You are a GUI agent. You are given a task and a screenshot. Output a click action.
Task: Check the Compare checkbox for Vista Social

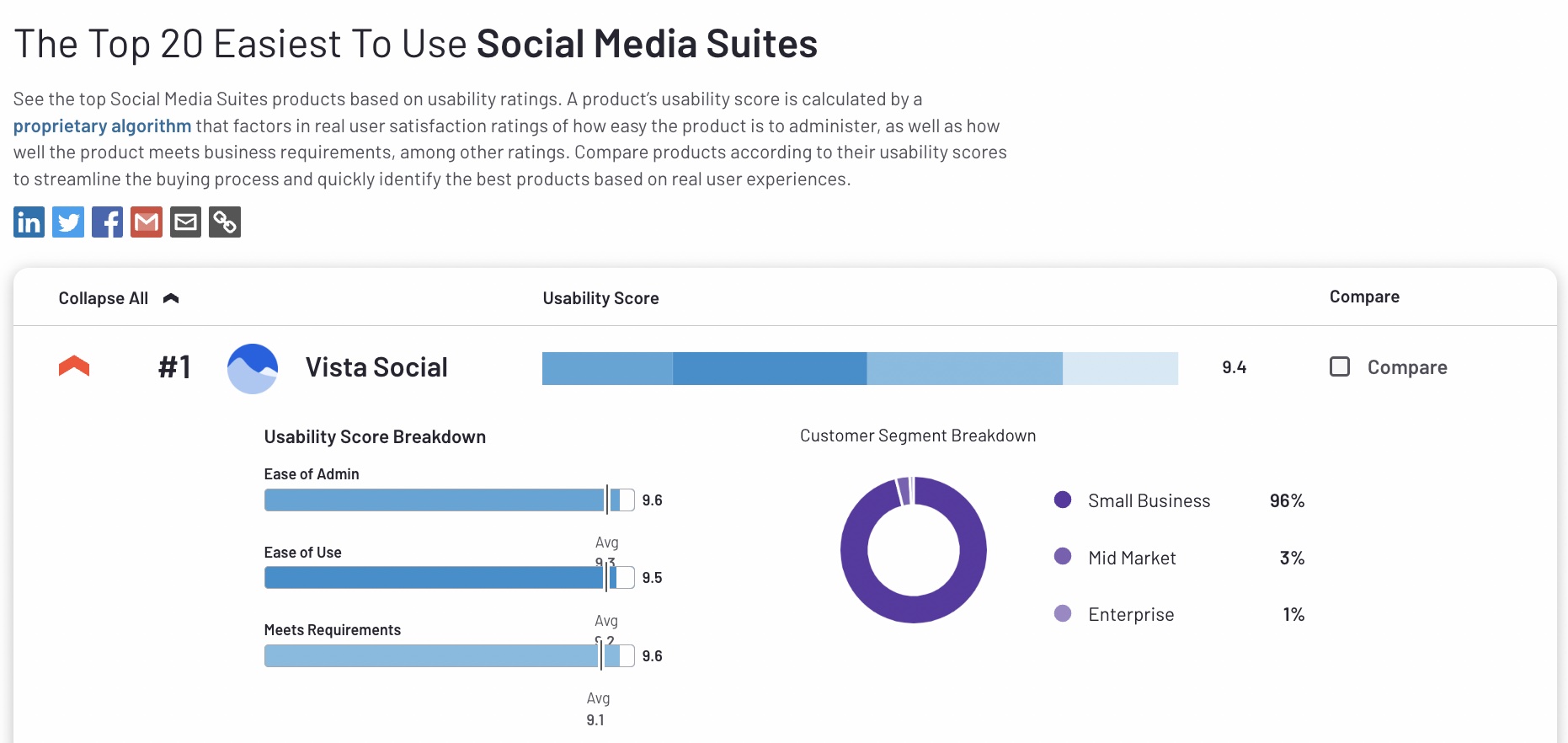point(1340,366)
